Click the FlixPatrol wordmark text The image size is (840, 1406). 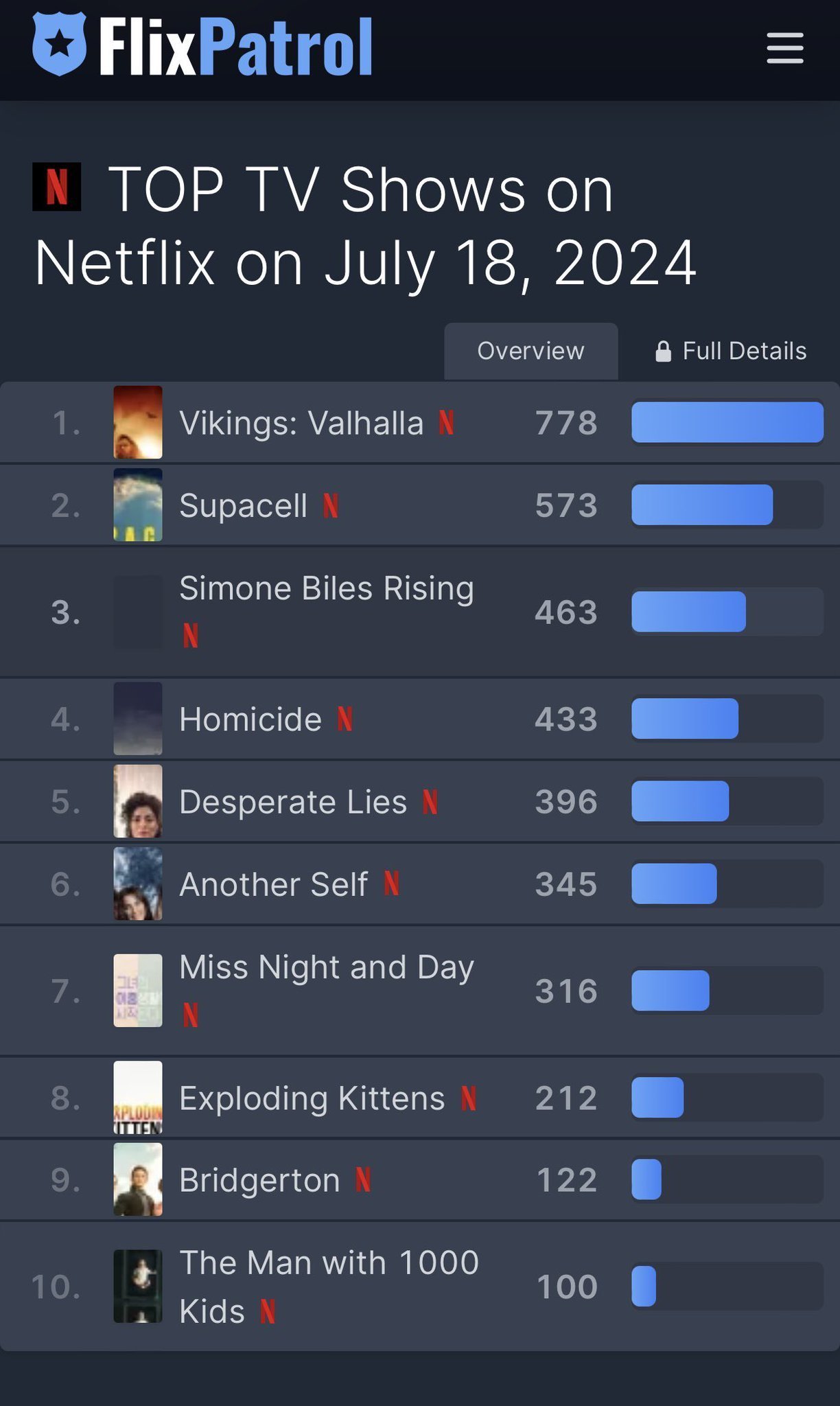click(x=236, y=46)
